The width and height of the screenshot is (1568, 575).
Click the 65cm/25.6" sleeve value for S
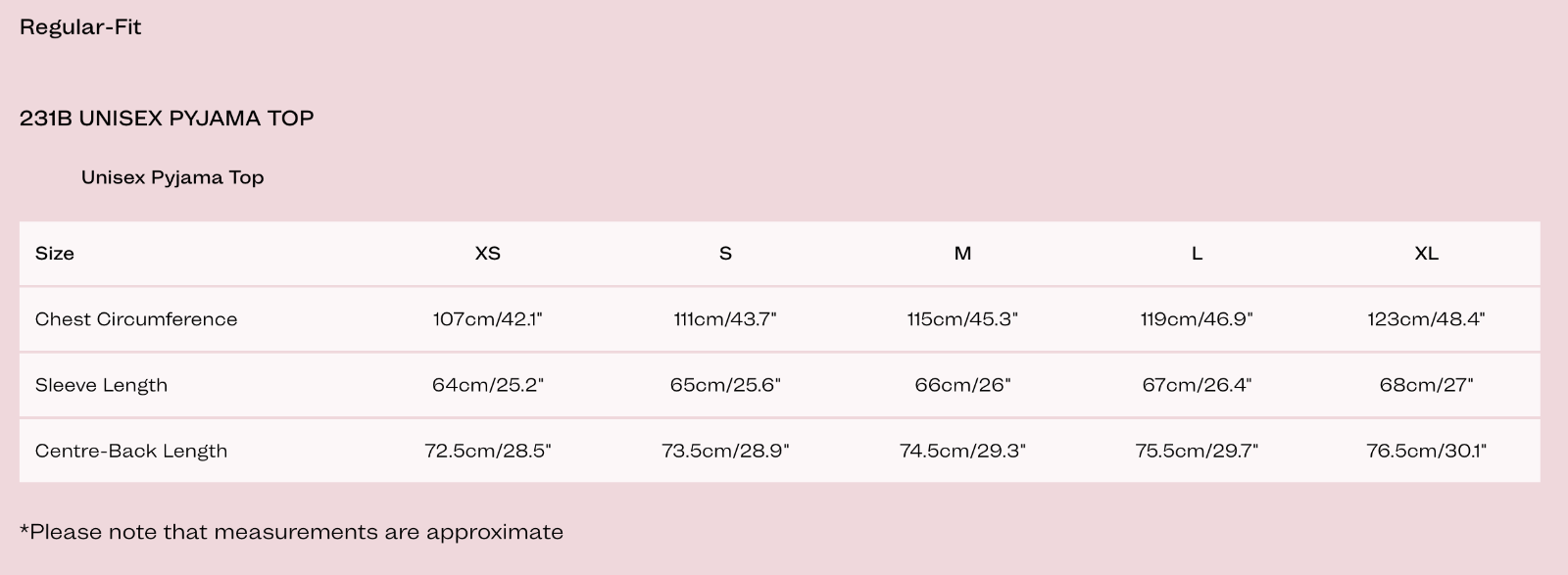[x=725, y=385]
